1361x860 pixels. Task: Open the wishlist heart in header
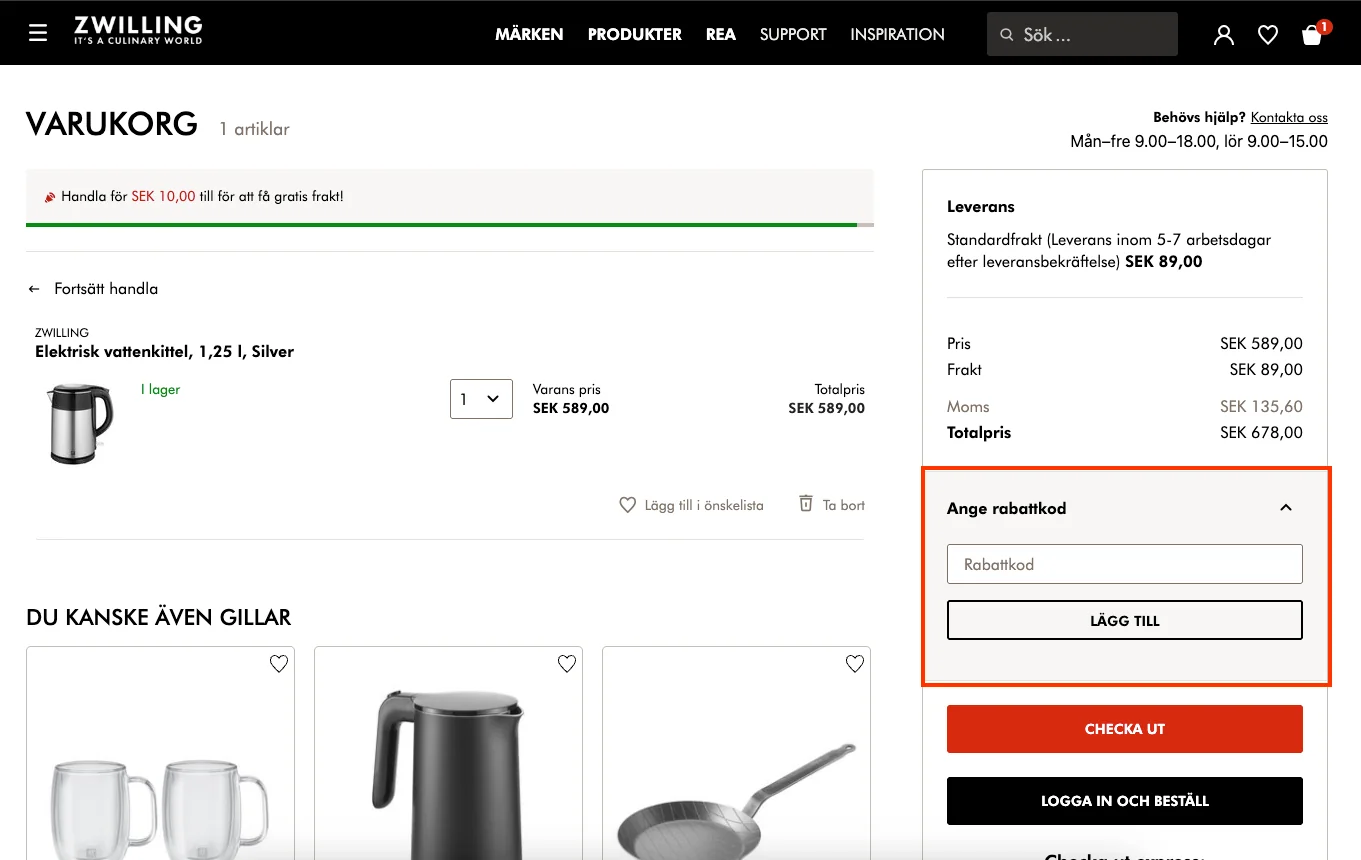pos(1268,35)
